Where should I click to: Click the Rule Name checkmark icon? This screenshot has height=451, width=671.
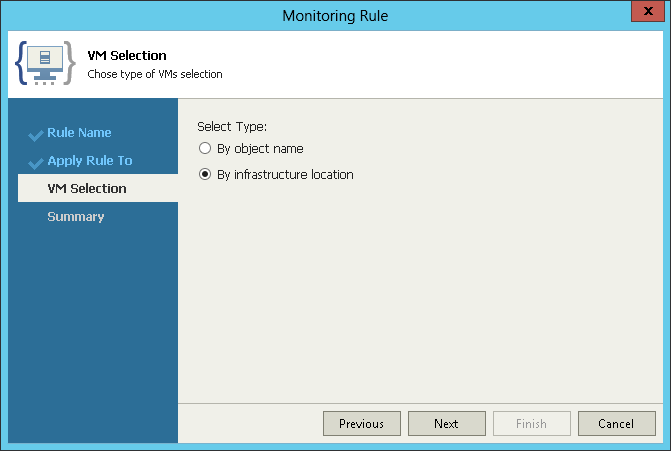[x=36, y=135]
